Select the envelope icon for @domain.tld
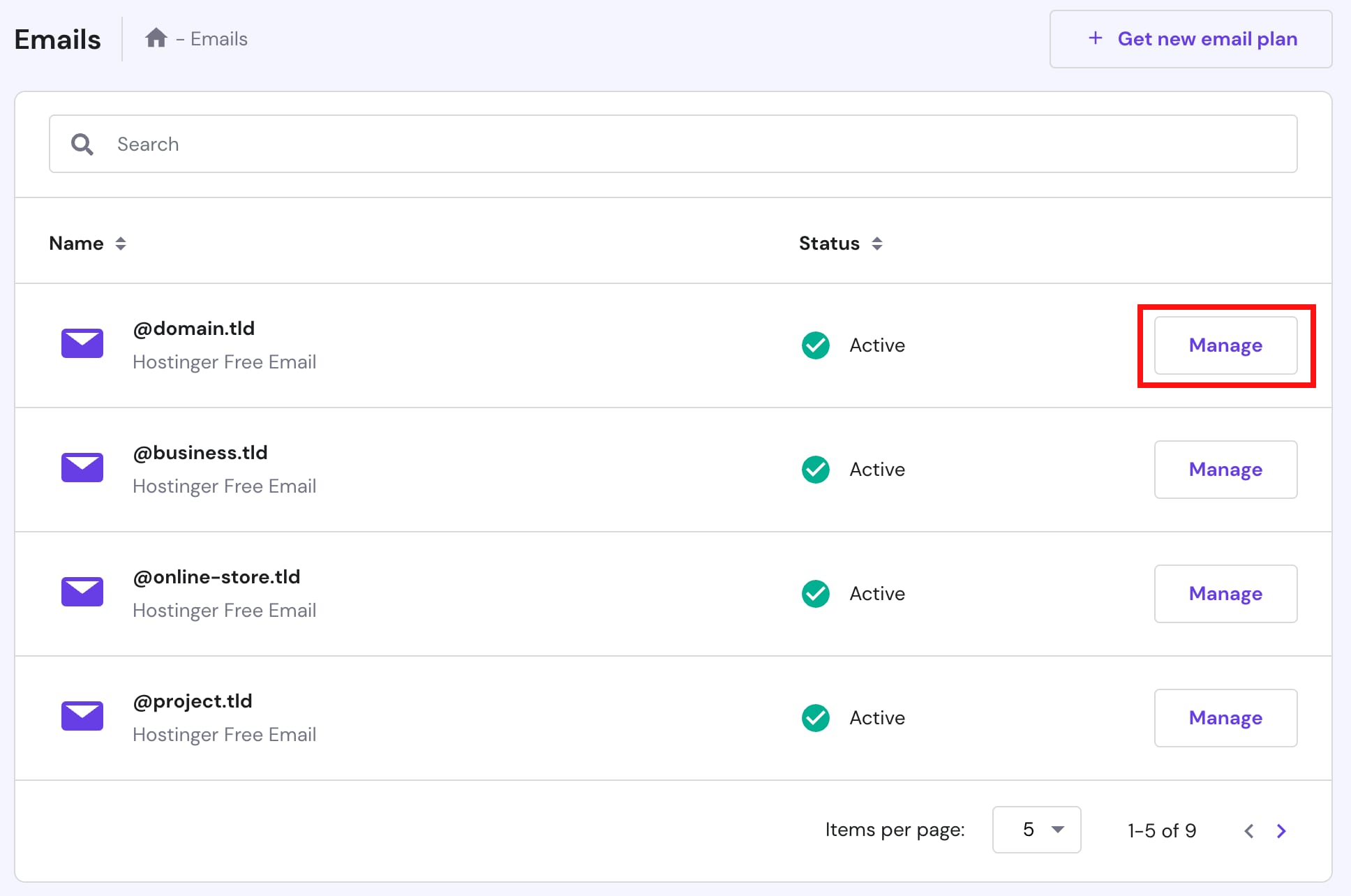1351x896 pixels. 82,343
